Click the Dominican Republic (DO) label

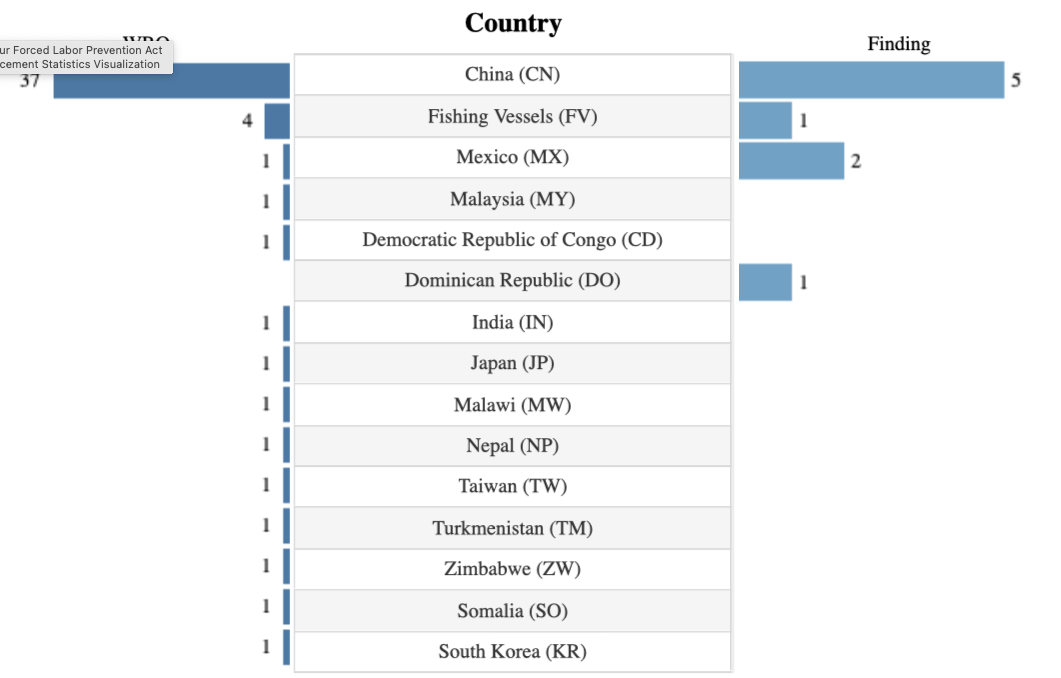tap(512, 281)
